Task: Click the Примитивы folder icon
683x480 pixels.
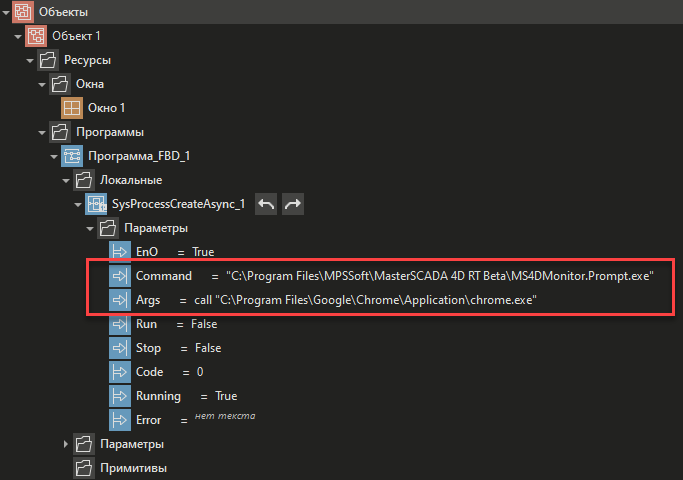Action: [84, 468]
